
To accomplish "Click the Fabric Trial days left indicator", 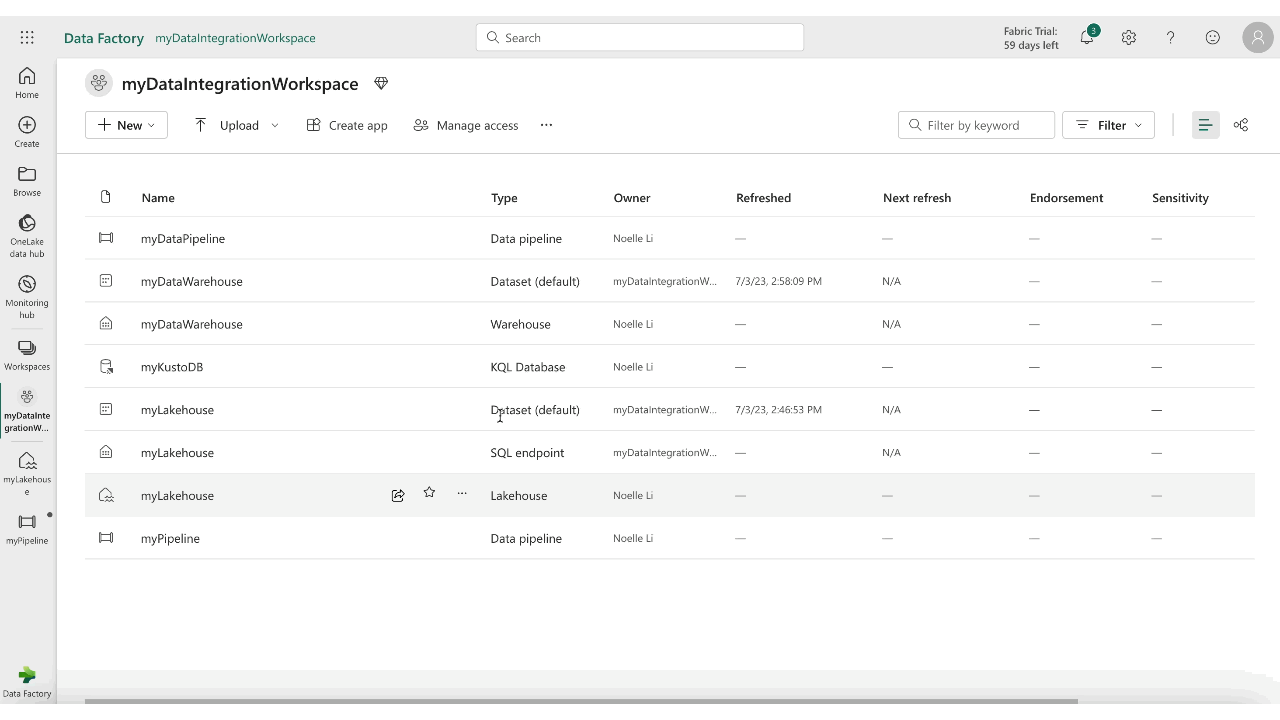I will tap(1031, 38).
